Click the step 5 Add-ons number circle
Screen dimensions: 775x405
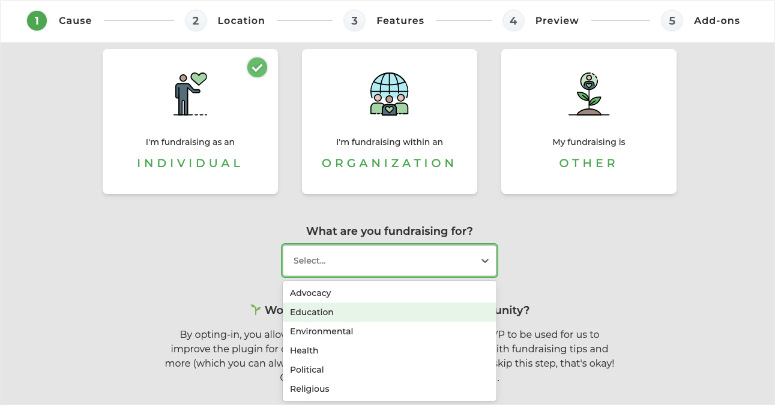(x=672, y=21)
